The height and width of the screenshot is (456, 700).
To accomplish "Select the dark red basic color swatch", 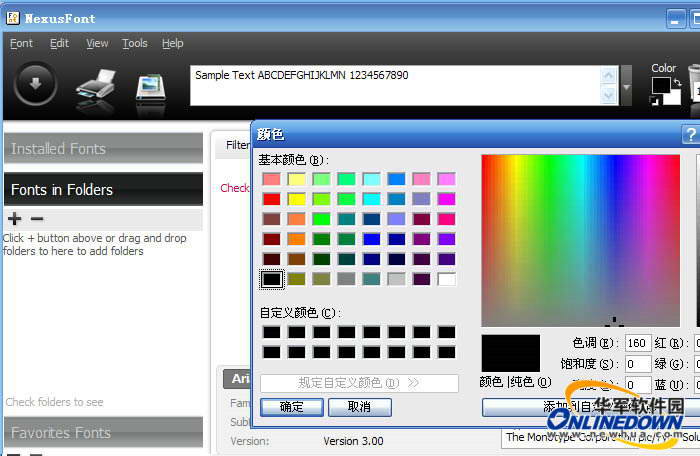I will point(271,239).
